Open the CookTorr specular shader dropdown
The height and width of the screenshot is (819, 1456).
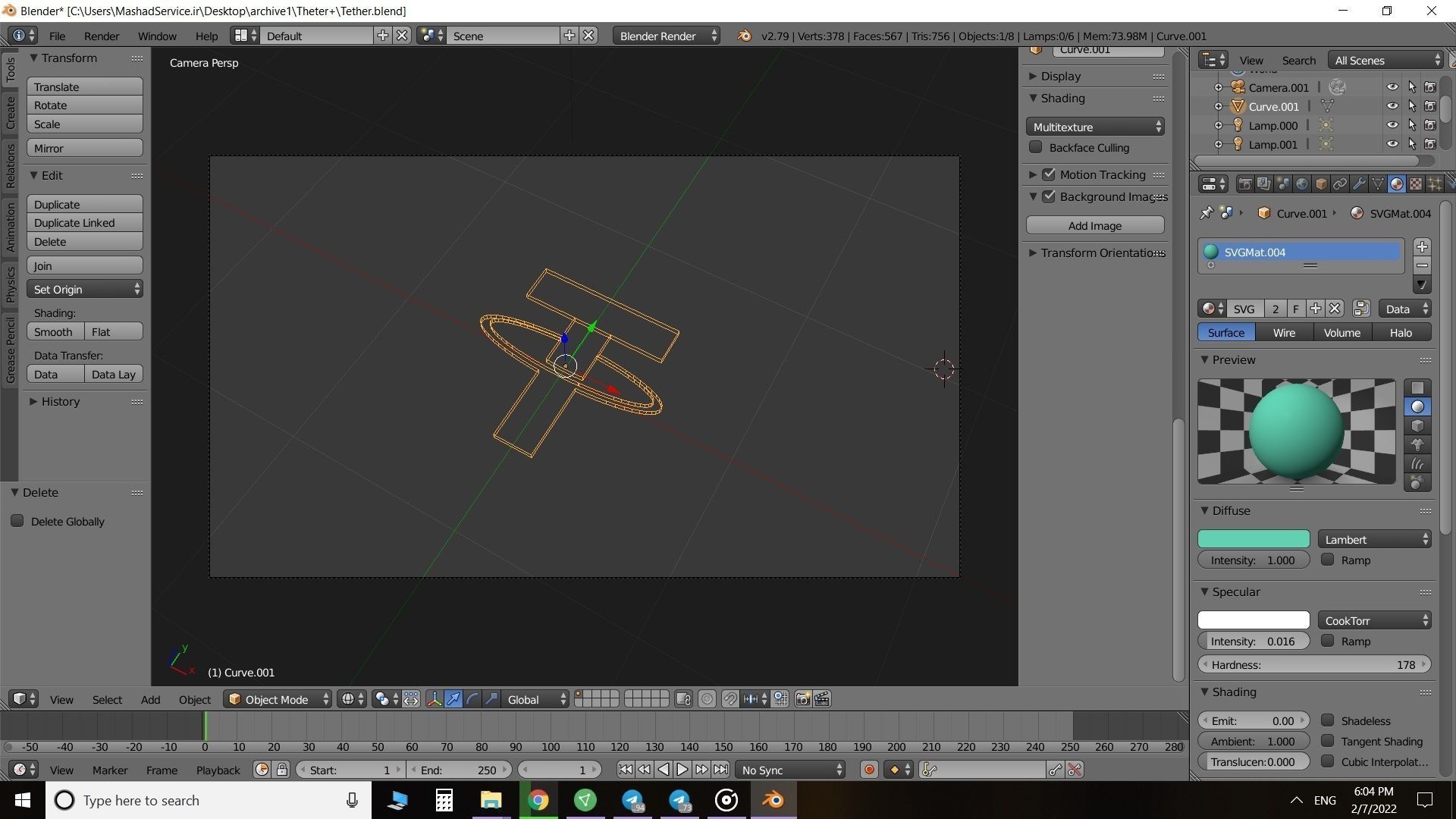[1375, 620]
